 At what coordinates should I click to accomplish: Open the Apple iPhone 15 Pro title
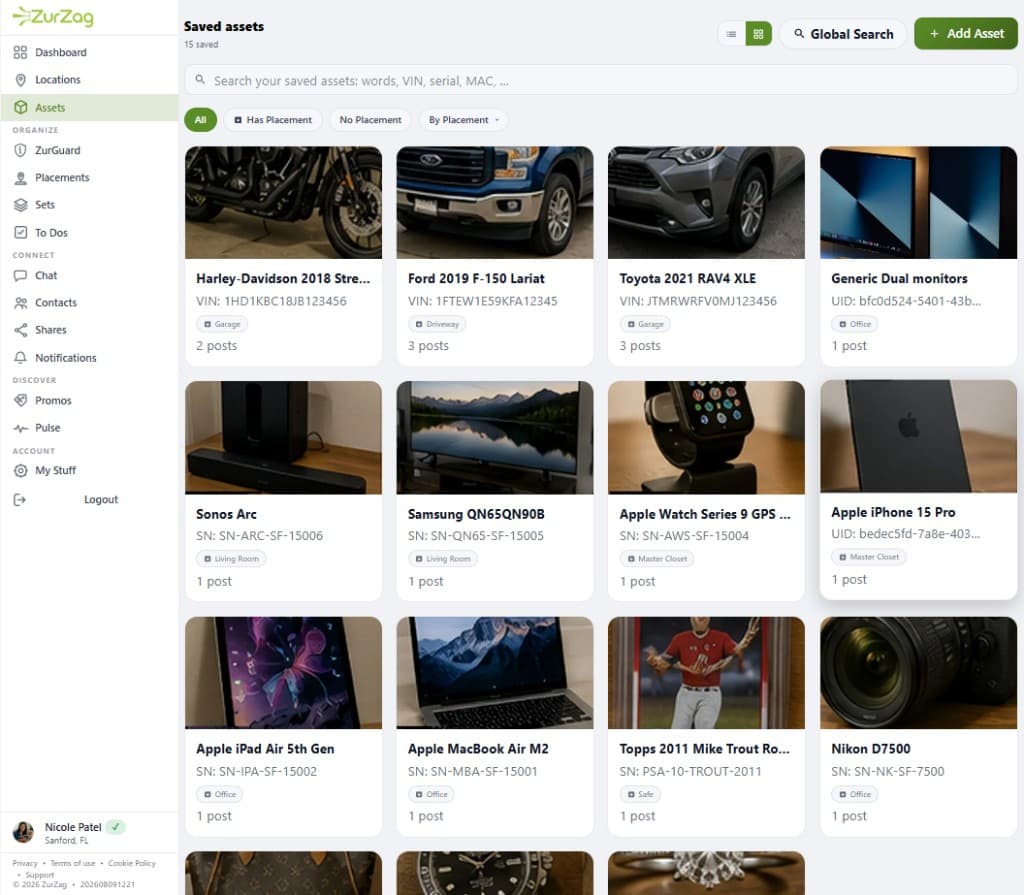pos(893,512)
